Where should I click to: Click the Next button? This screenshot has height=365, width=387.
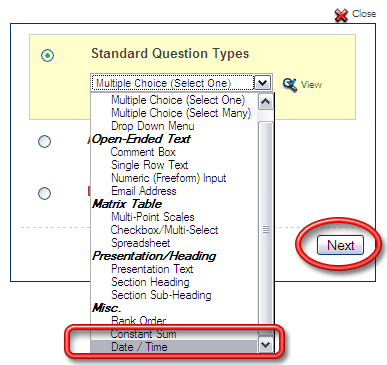tap(340, 245)
